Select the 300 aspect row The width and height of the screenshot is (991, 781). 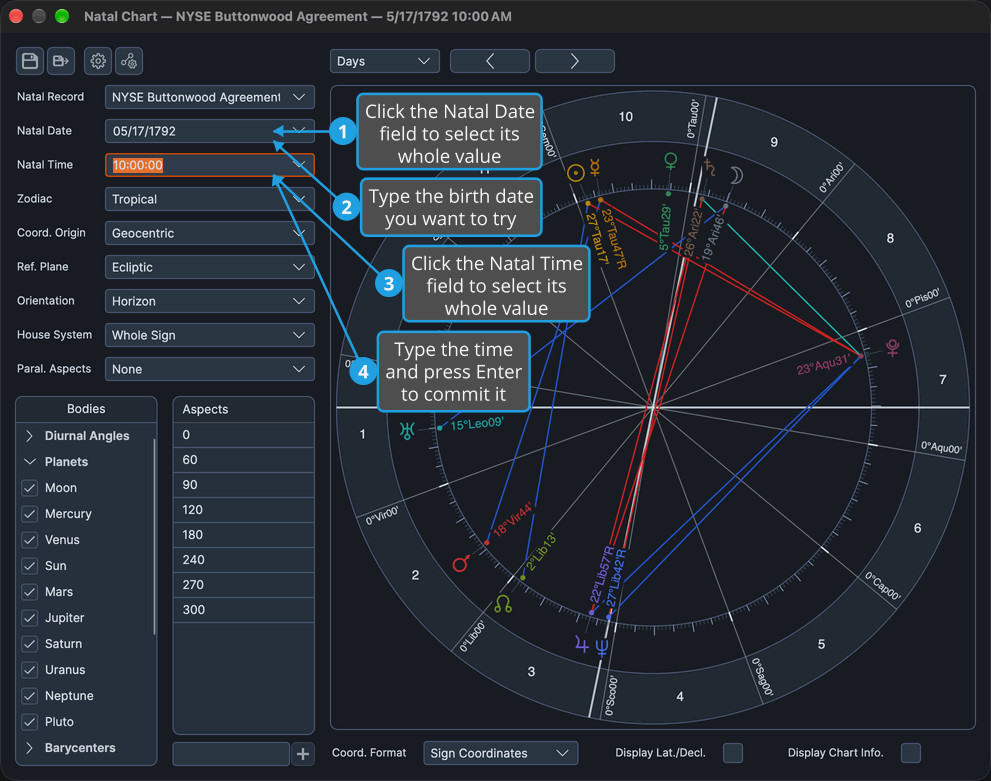point(244,610)
